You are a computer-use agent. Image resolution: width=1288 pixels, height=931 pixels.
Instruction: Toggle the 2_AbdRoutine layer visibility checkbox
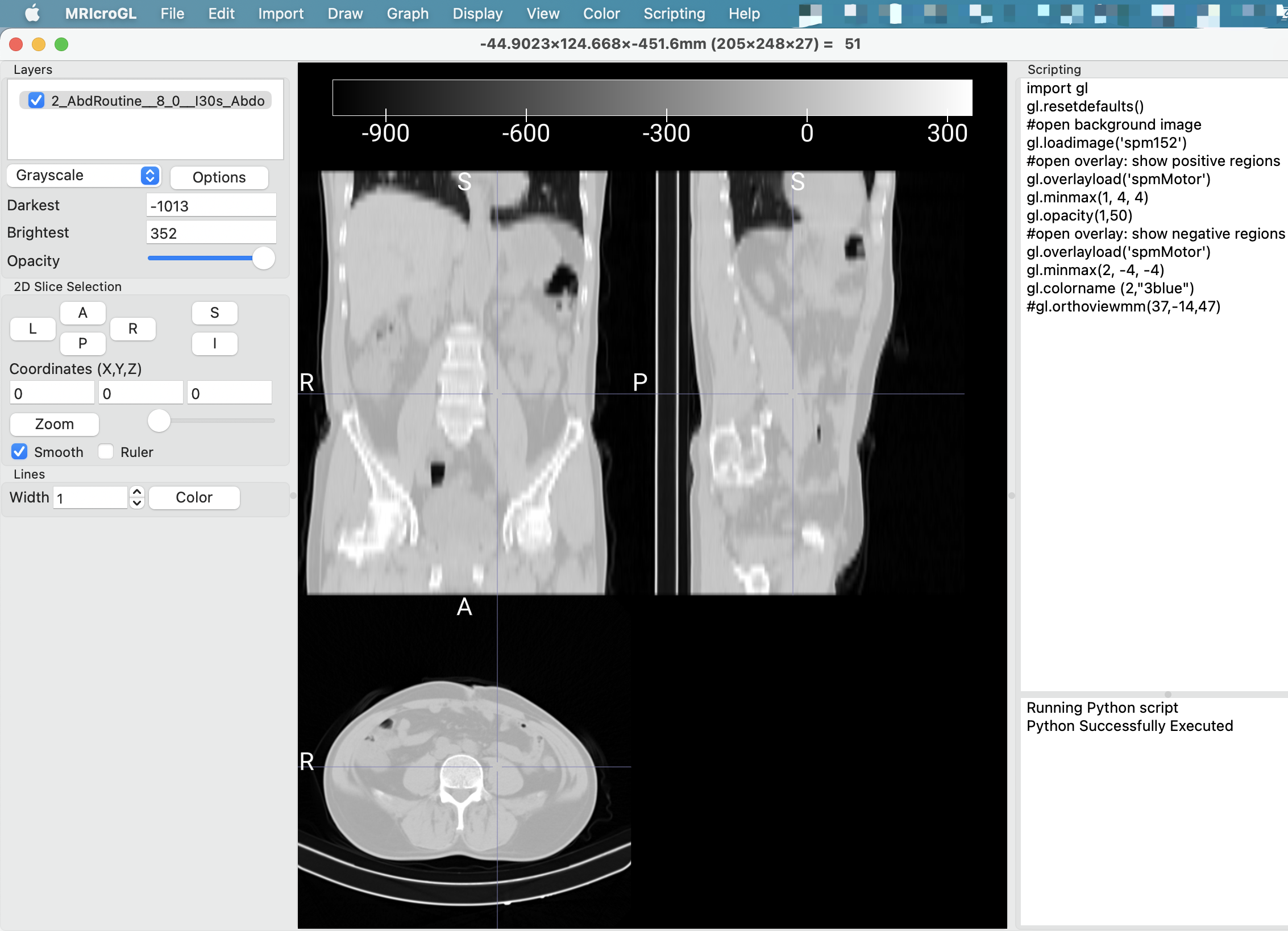point(36,101)
